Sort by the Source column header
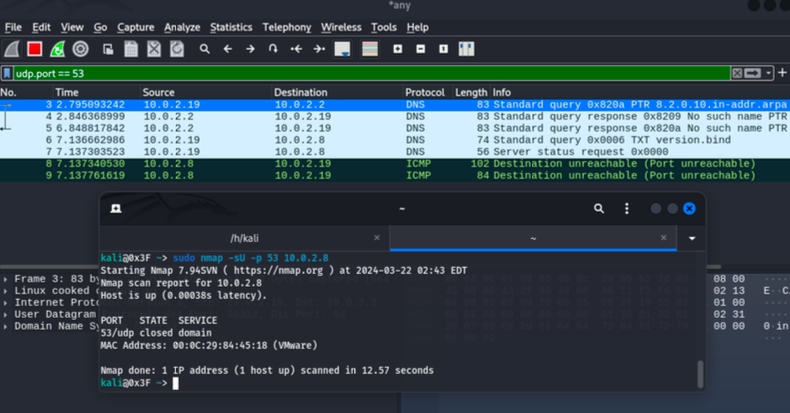Screen dimensions: 790x413 pos(206,92)
